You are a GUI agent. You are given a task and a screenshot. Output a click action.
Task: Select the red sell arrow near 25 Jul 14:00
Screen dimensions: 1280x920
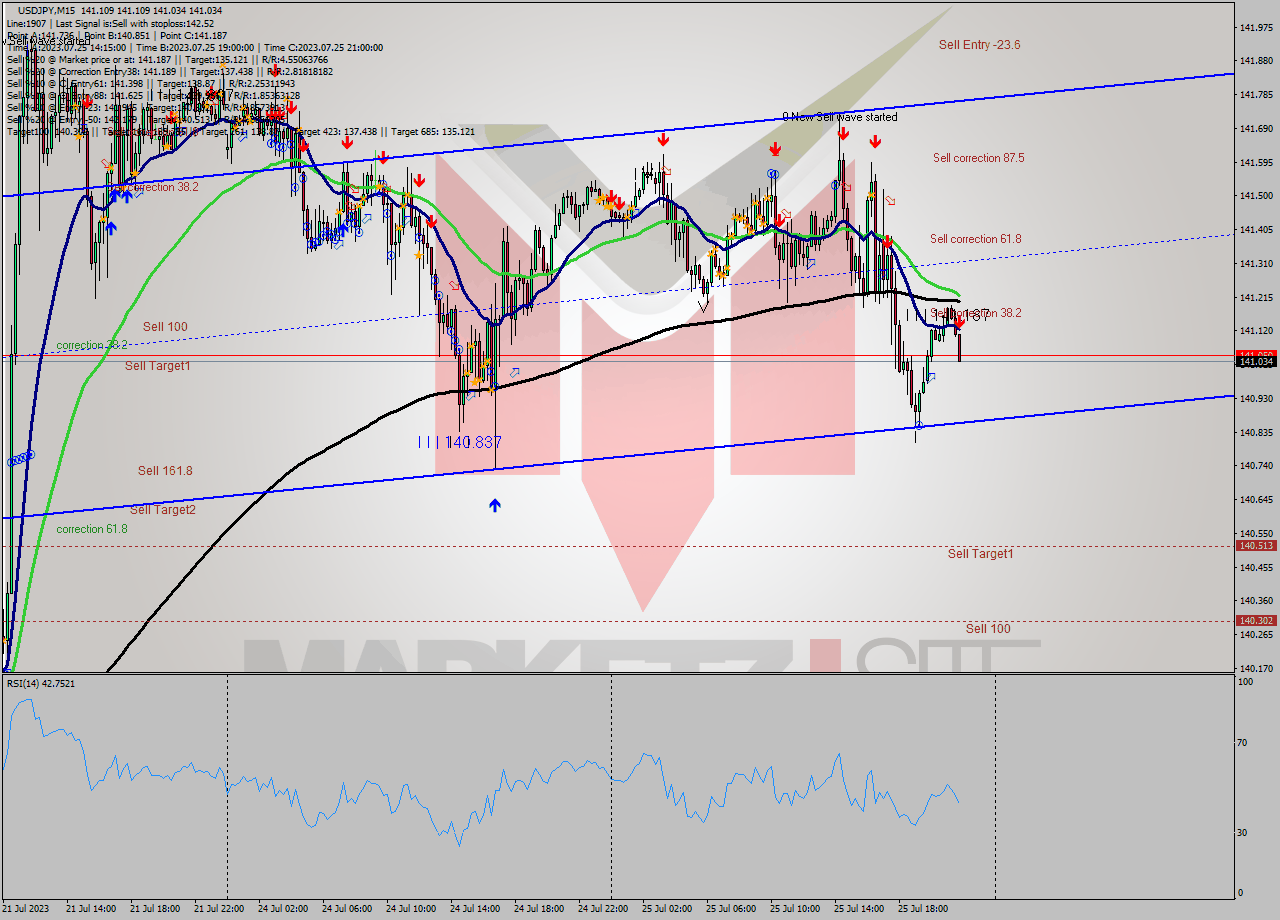875,141
